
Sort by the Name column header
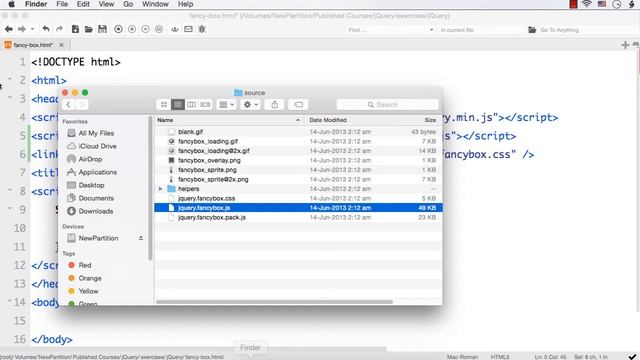click(x=229, y=120)
